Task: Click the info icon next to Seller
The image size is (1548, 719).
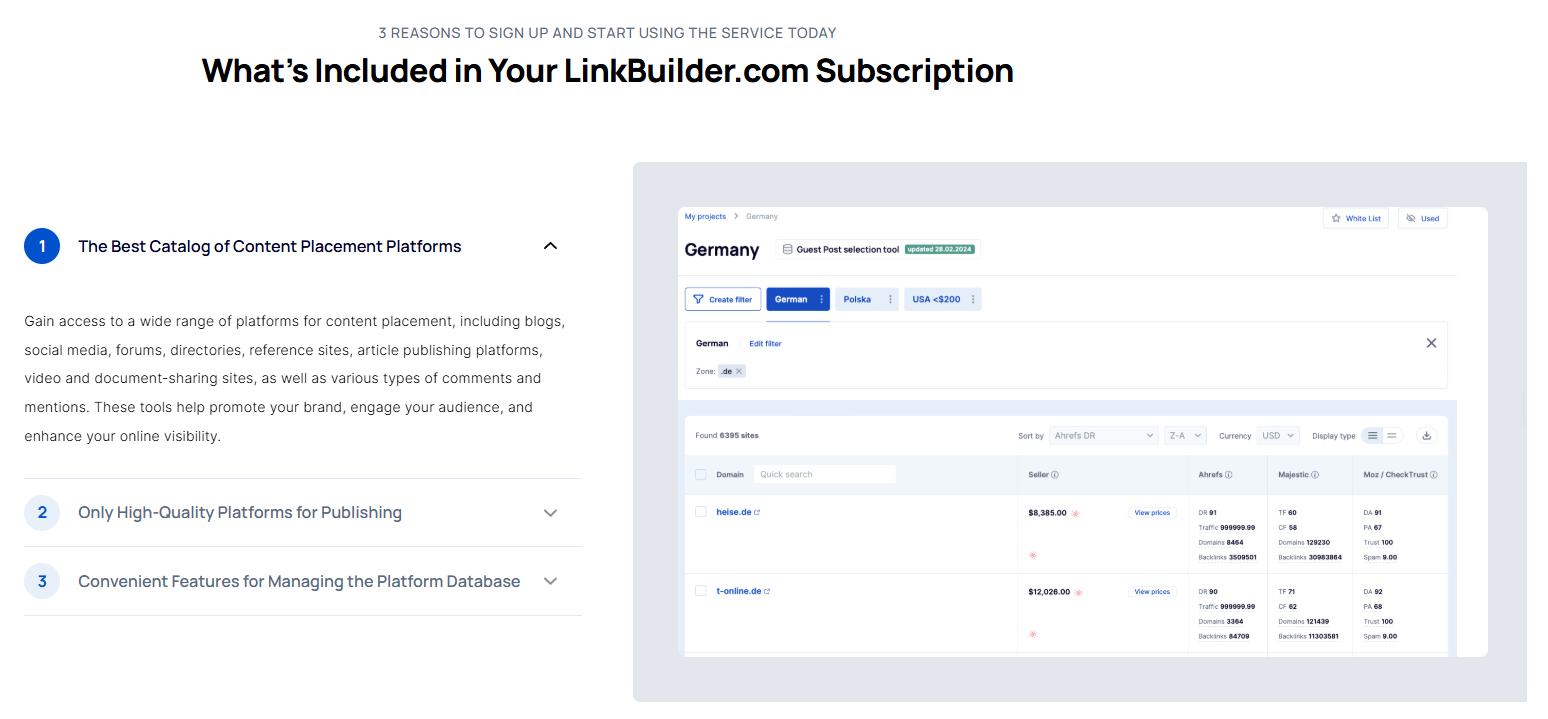Action: (x=1055, y=474)
